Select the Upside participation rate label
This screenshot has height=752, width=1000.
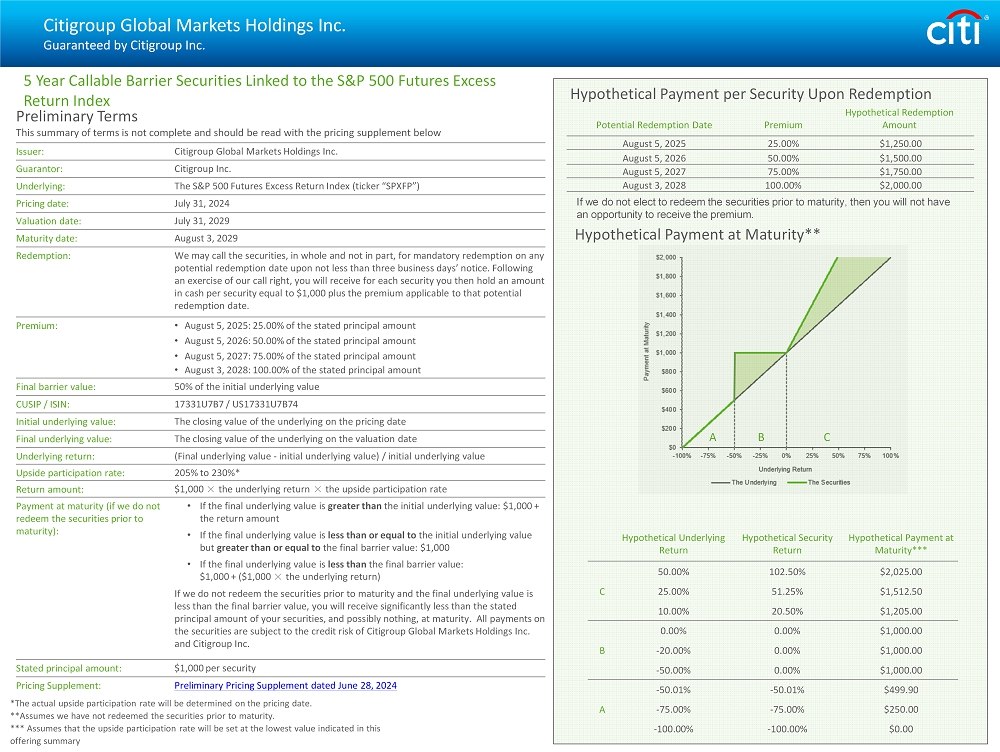tap(70, 473)
